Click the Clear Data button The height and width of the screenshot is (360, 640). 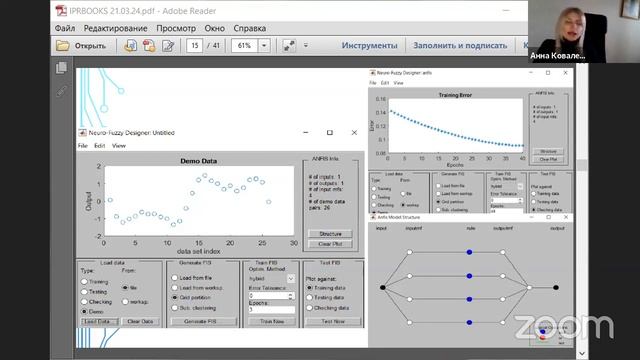point(140,322)
